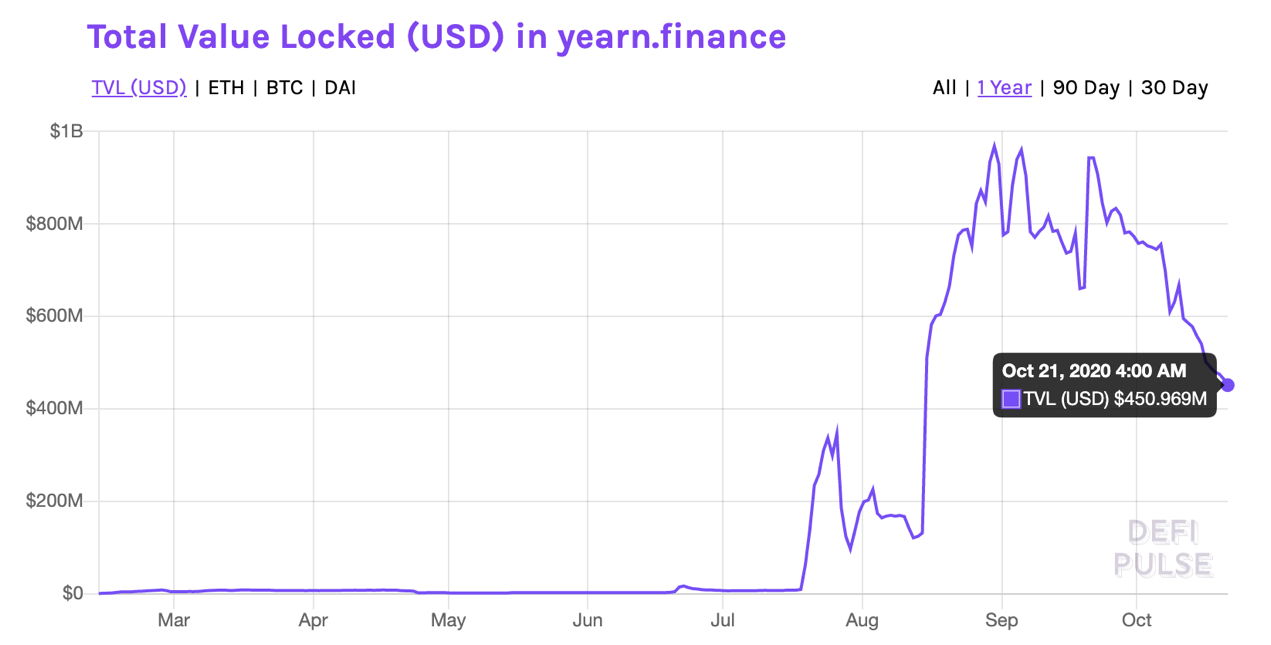Screen dimensions: 1271x645
Task: Click the Aug label on x-axis
Action: tap(861, 621)
